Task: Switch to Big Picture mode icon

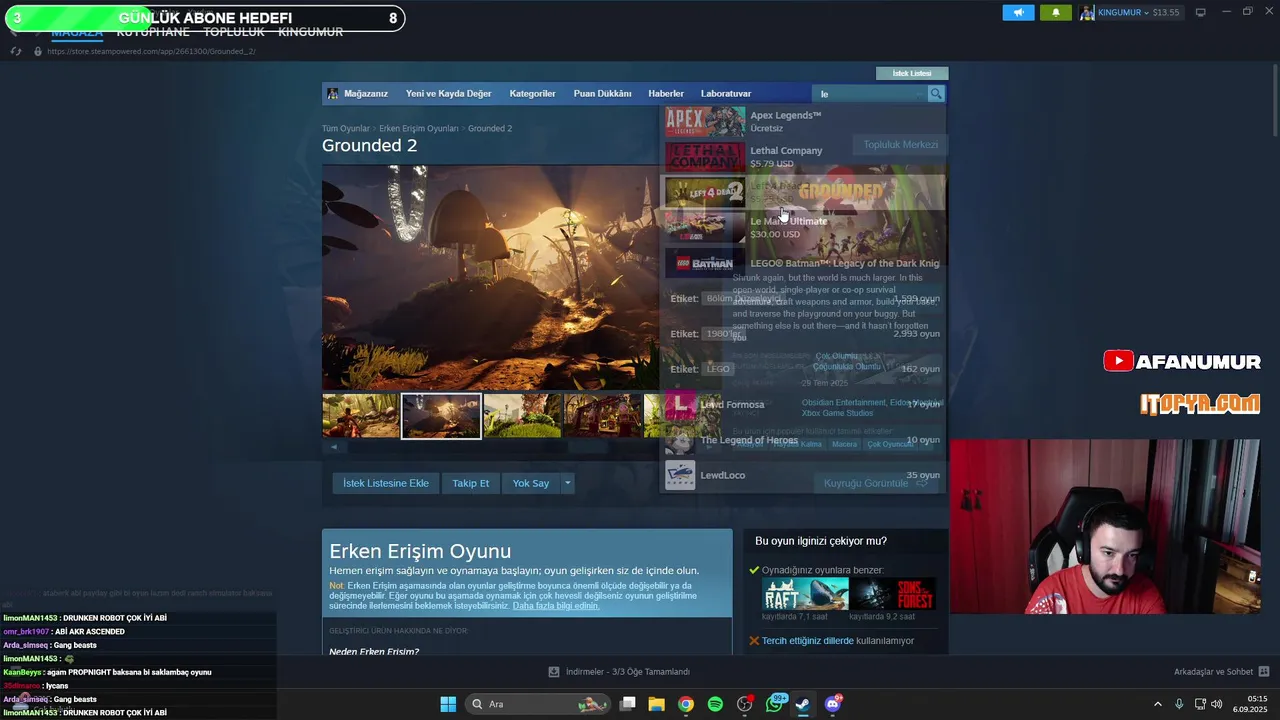Action: (1201, 12)
